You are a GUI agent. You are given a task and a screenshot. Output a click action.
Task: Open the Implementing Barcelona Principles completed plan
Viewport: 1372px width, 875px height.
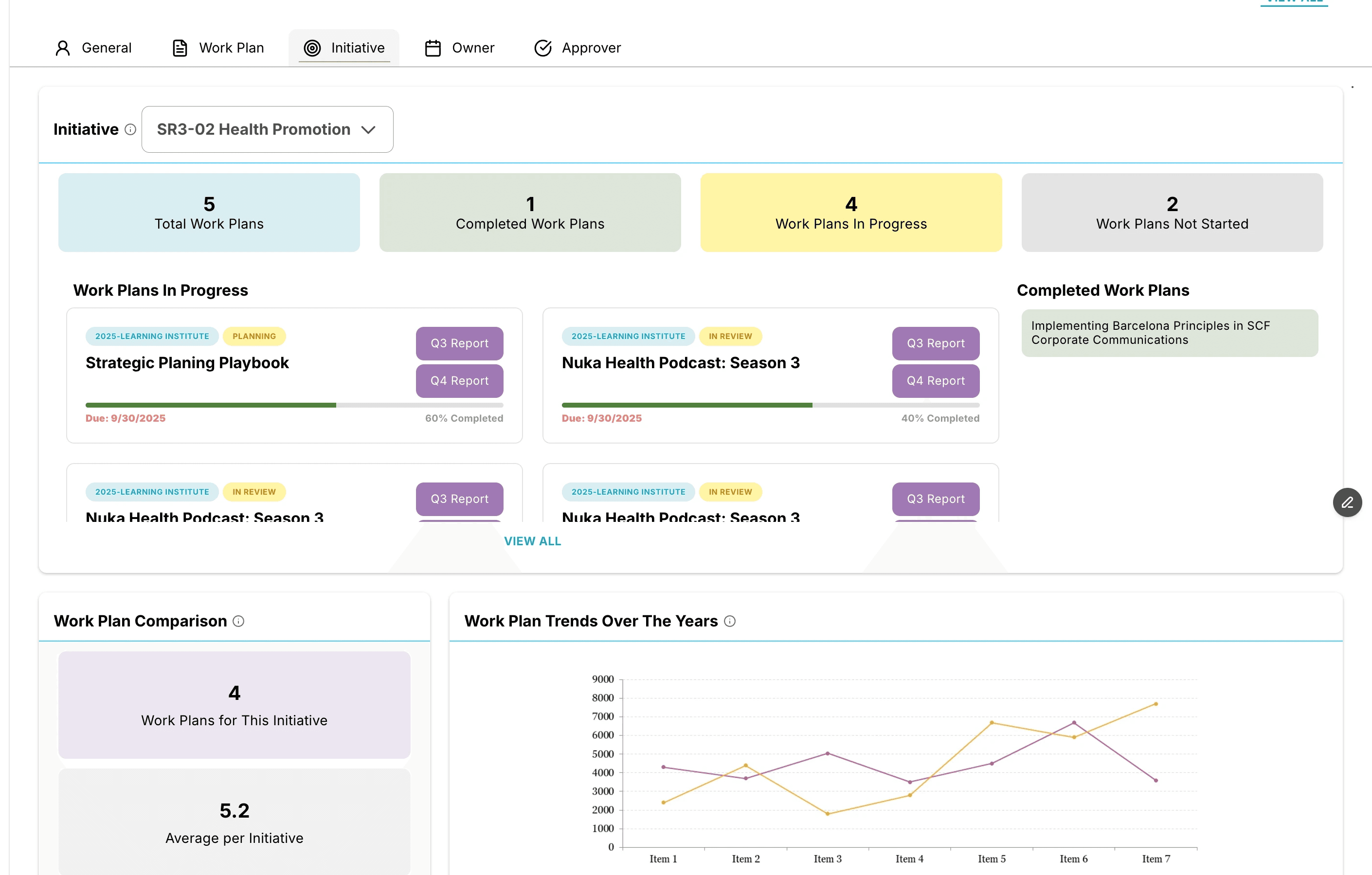click(x=1169, y=333)
